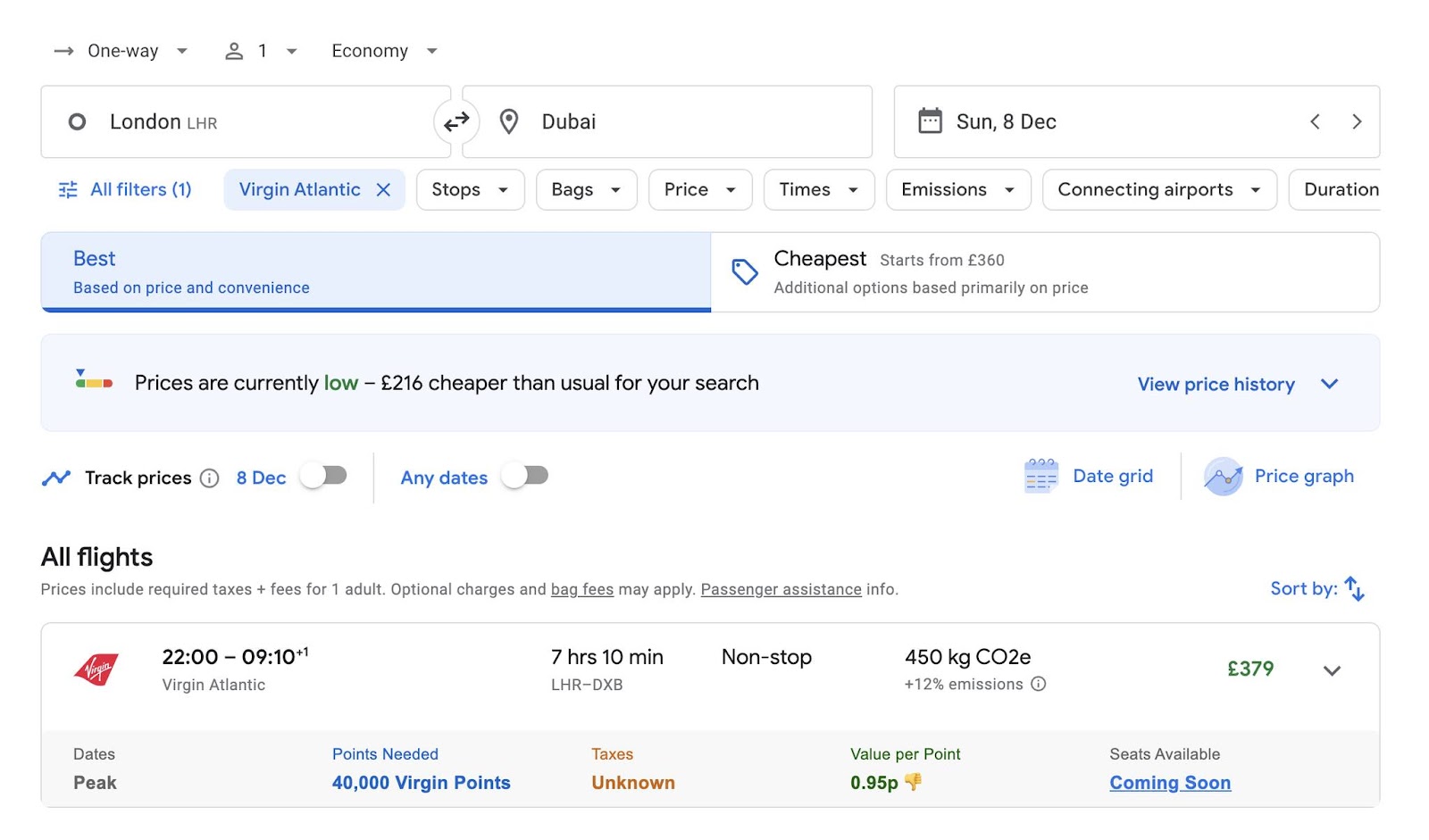The height and width of the screenshot is (840, 1429).
Task: Click the Dubai destination field
Action: (x=667, y=121)
